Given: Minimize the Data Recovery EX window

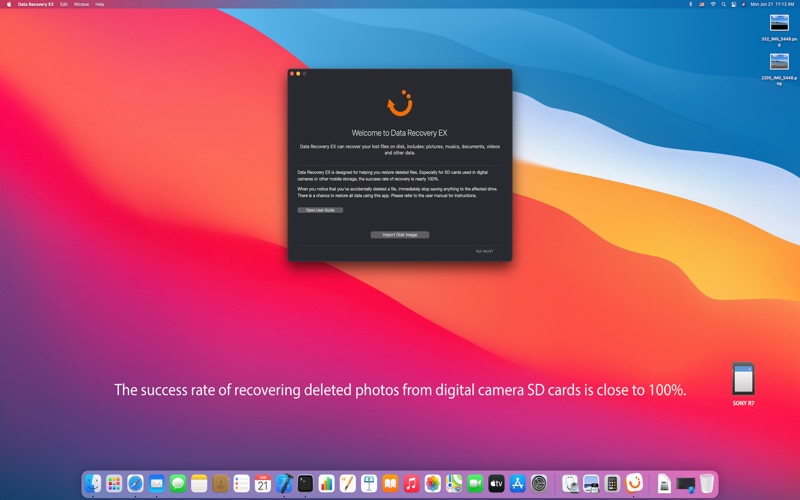Looking at the screenshot, I should click(x=298, y=74).
